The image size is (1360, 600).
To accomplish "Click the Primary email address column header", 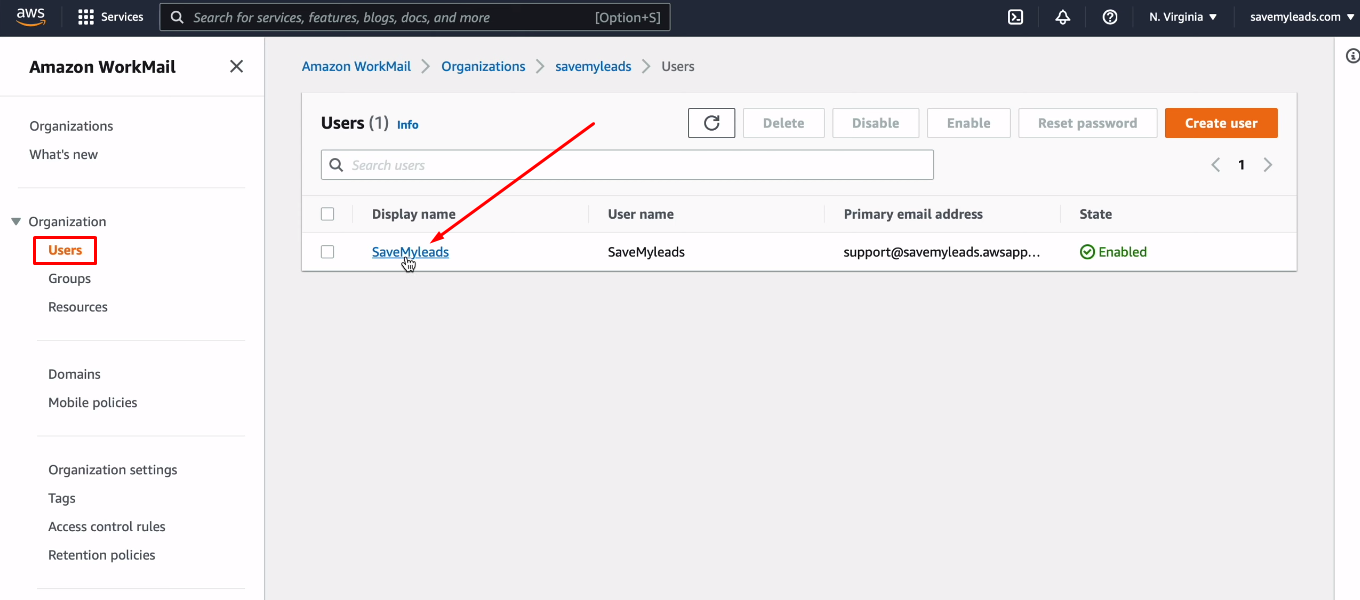I will pyautogui.click(x=913, y=214).
